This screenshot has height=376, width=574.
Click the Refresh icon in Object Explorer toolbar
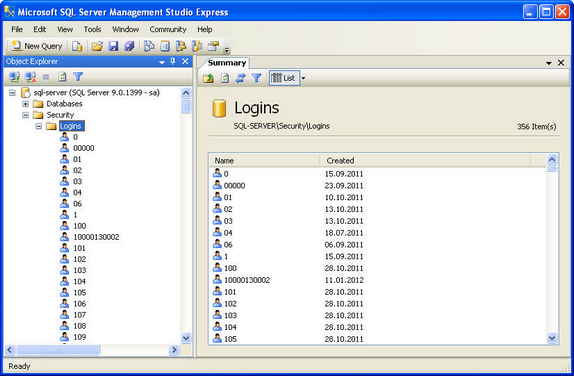point(62,77)
